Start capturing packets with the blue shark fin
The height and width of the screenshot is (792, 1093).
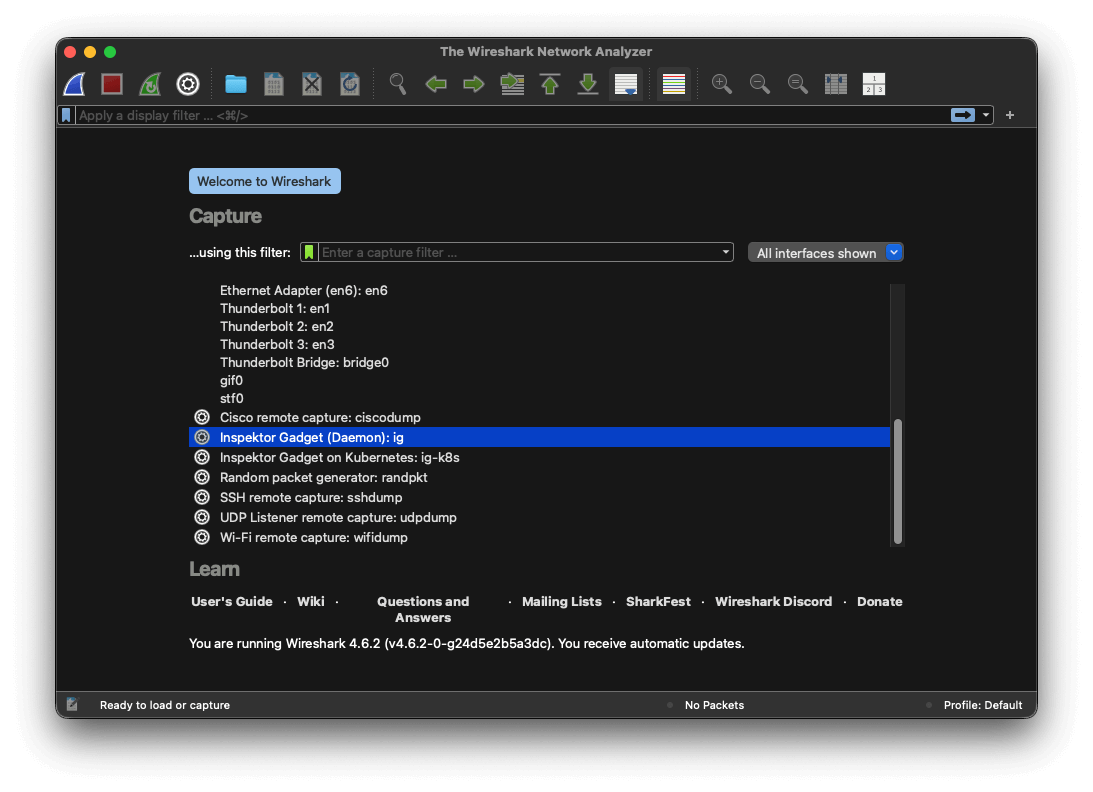(73, 84)
